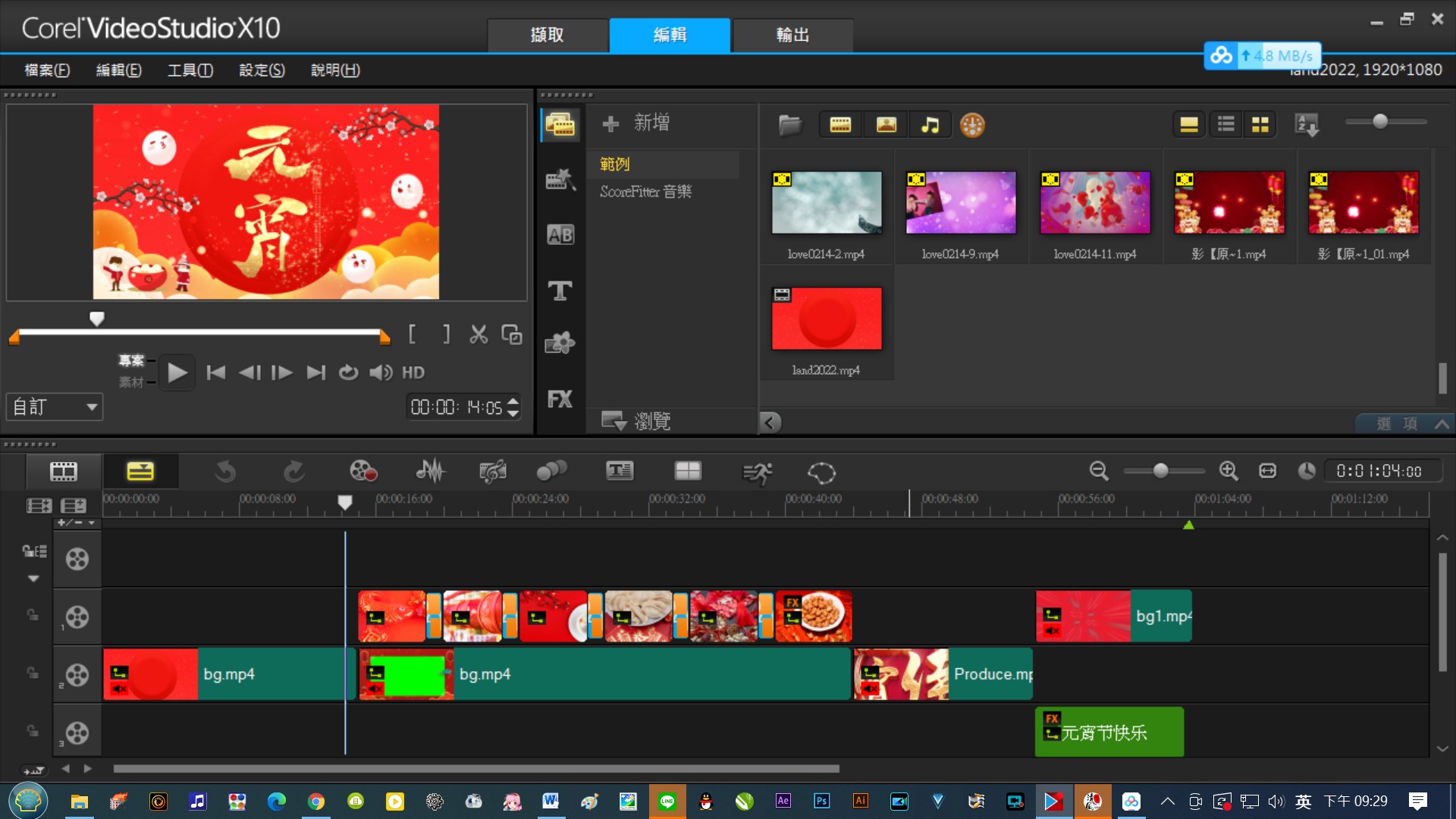Open the Multi-Camera Editor icon
Viewport: 1456px width, 819px height.
tap(688, 471)
